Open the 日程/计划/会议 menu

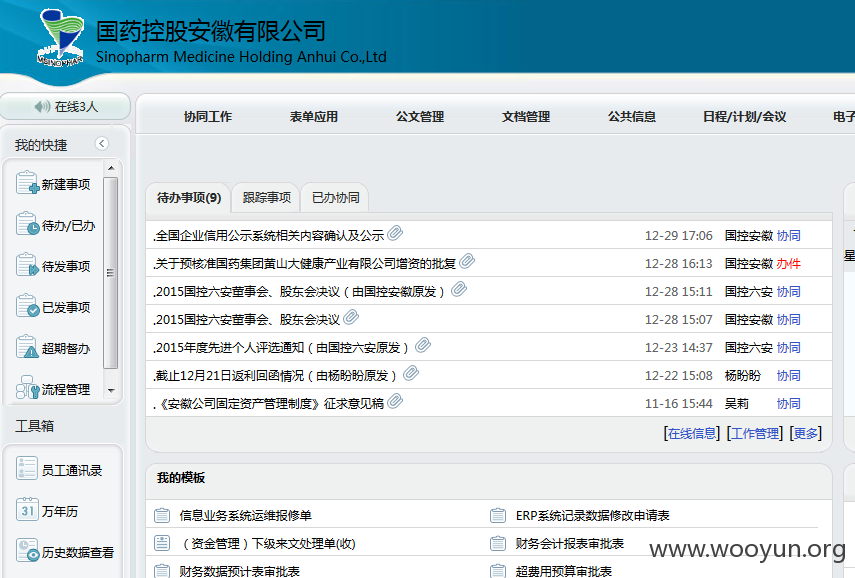745,117
